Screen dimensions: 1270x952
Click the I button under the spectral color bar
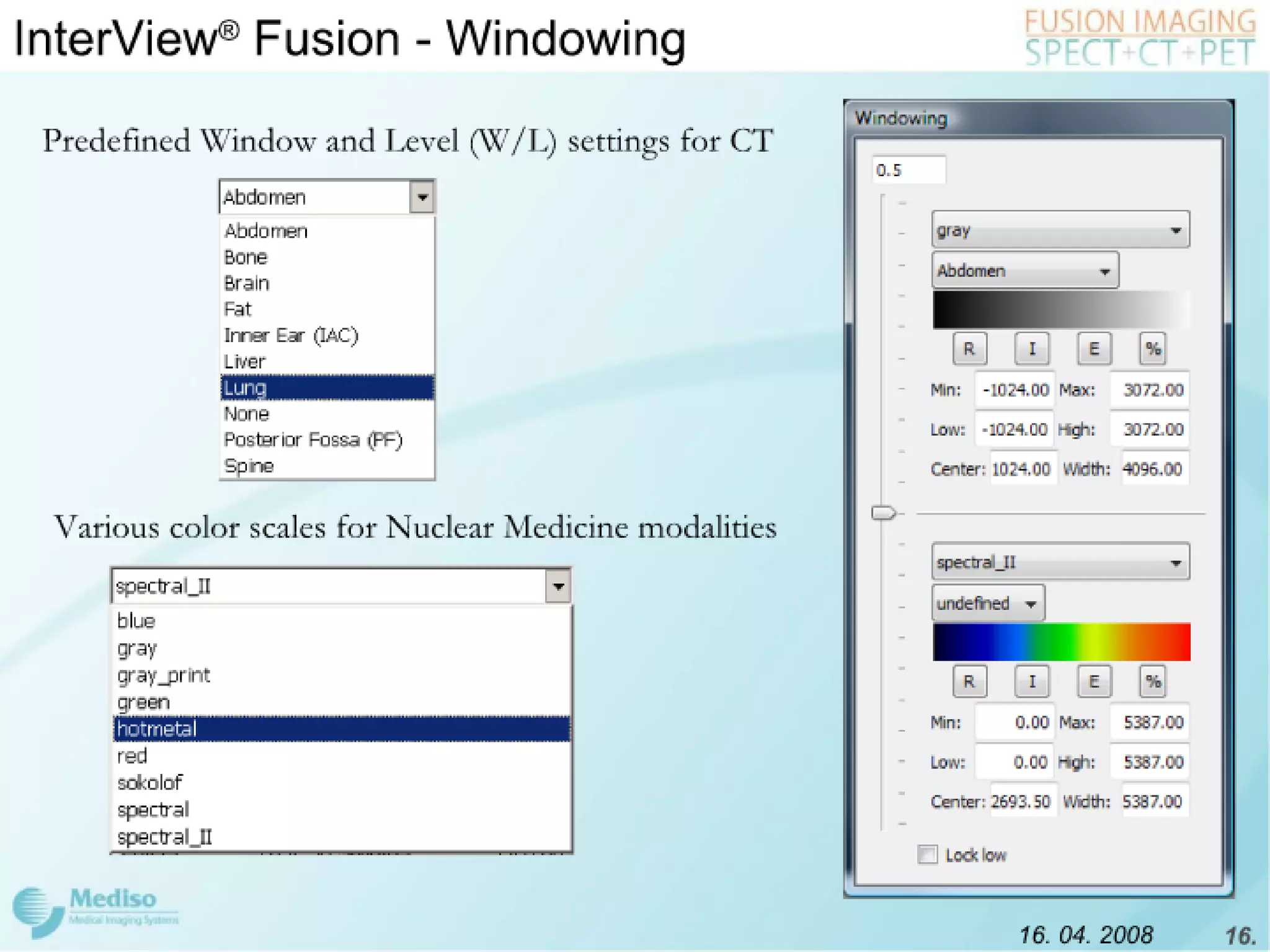(1032, 682)
